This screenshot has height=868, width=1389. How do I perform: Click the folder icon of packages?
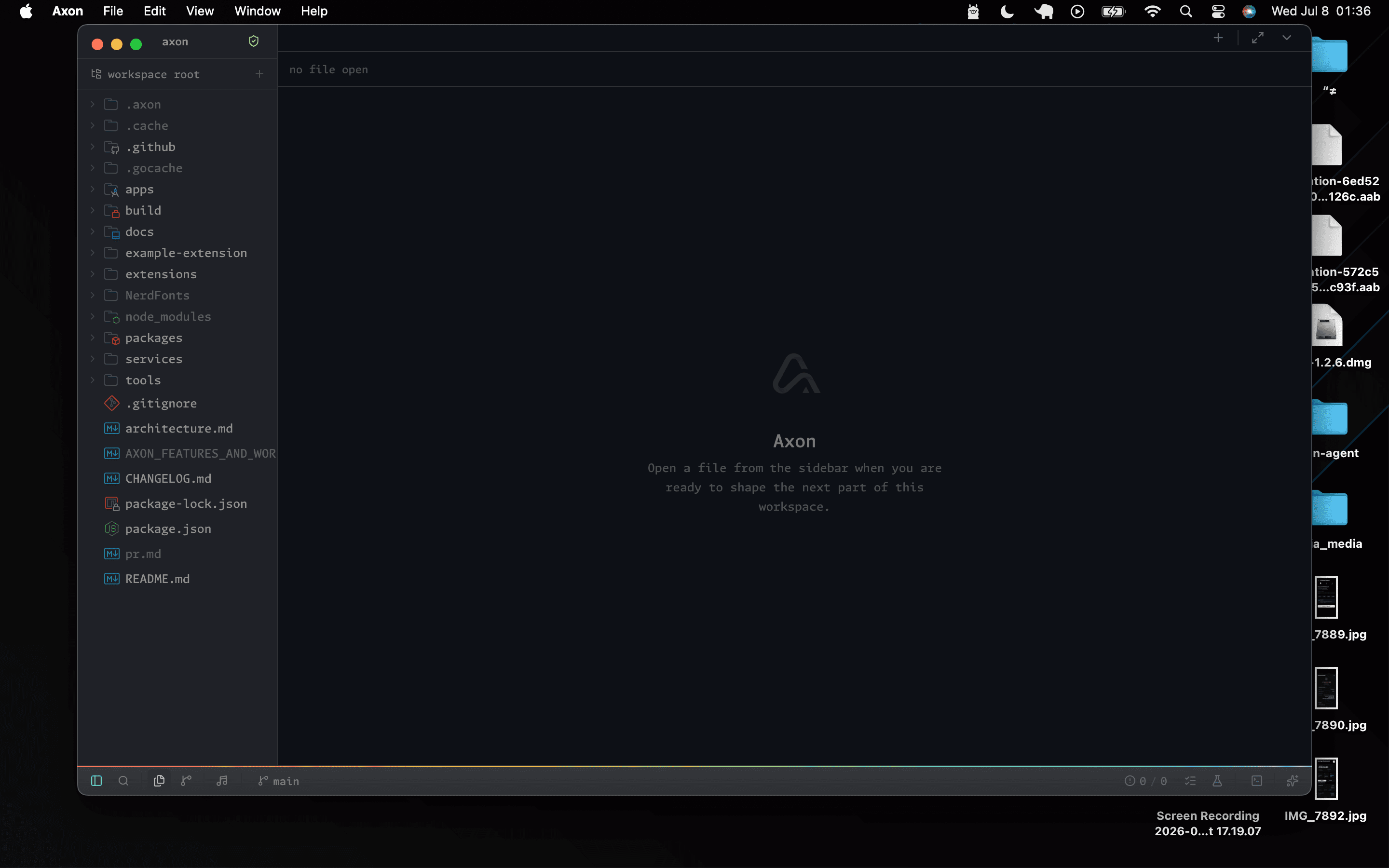(112, 338)
